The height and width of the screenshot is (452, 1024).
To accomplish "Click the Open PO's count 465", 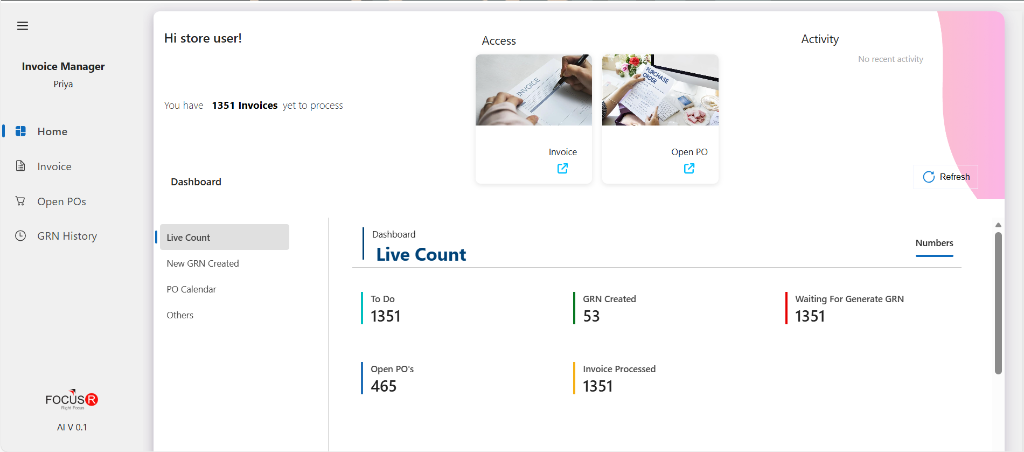I will pyautogui.click(x=384, y=386).
